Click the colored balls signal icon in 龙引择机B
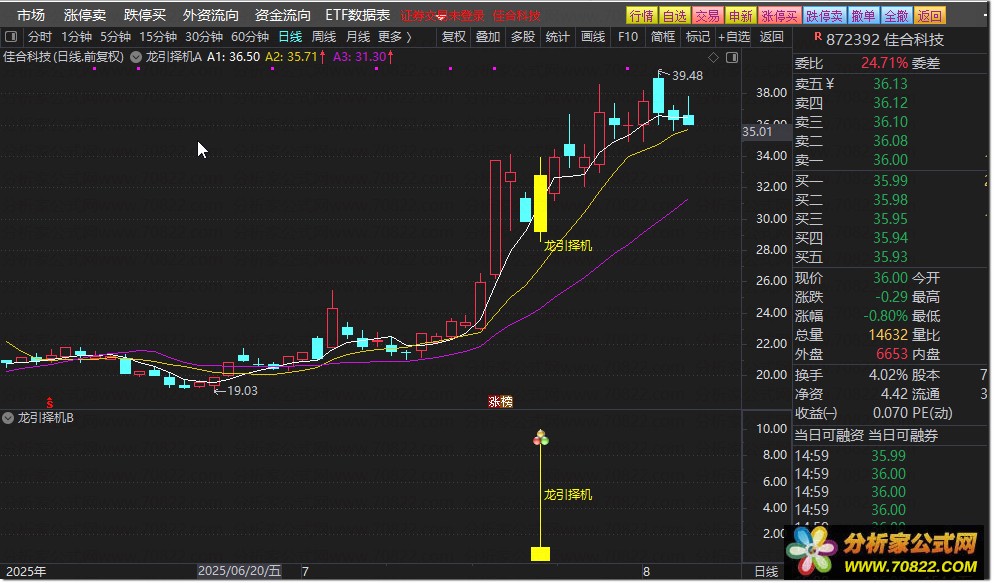Image resolution: width=994 pixels, height=583 pixels. click(x=541, y=438)
